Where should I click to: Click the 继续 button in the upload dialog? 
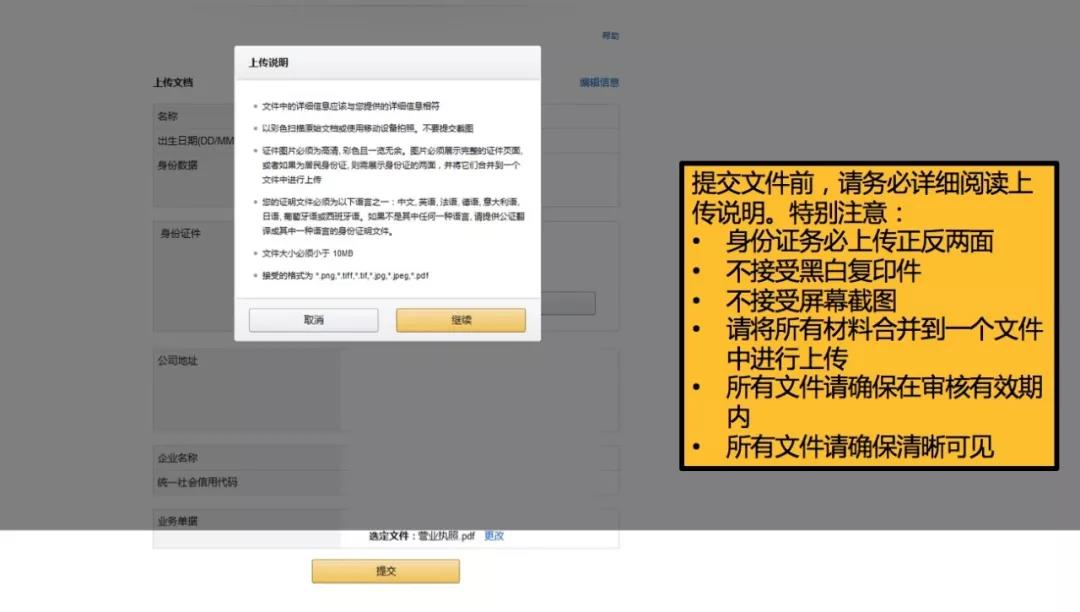[460, 321]
